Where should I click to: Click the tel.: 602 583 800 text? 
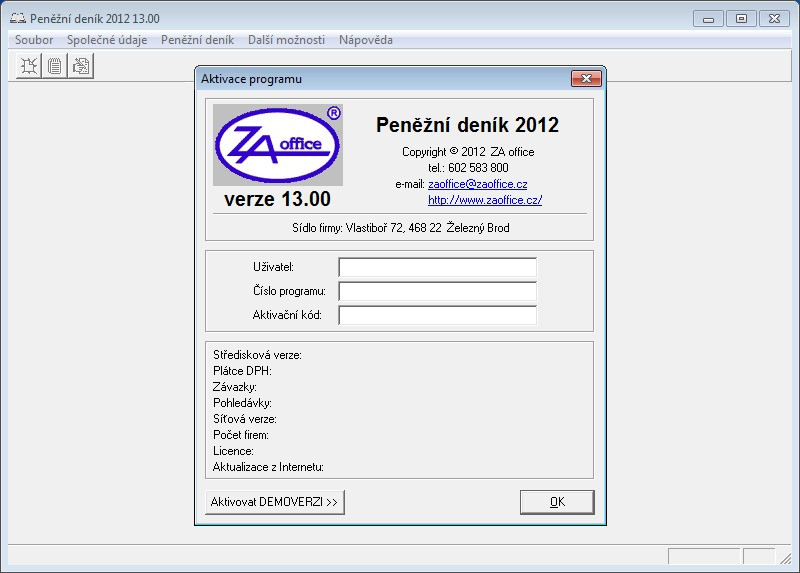point(468,168)
